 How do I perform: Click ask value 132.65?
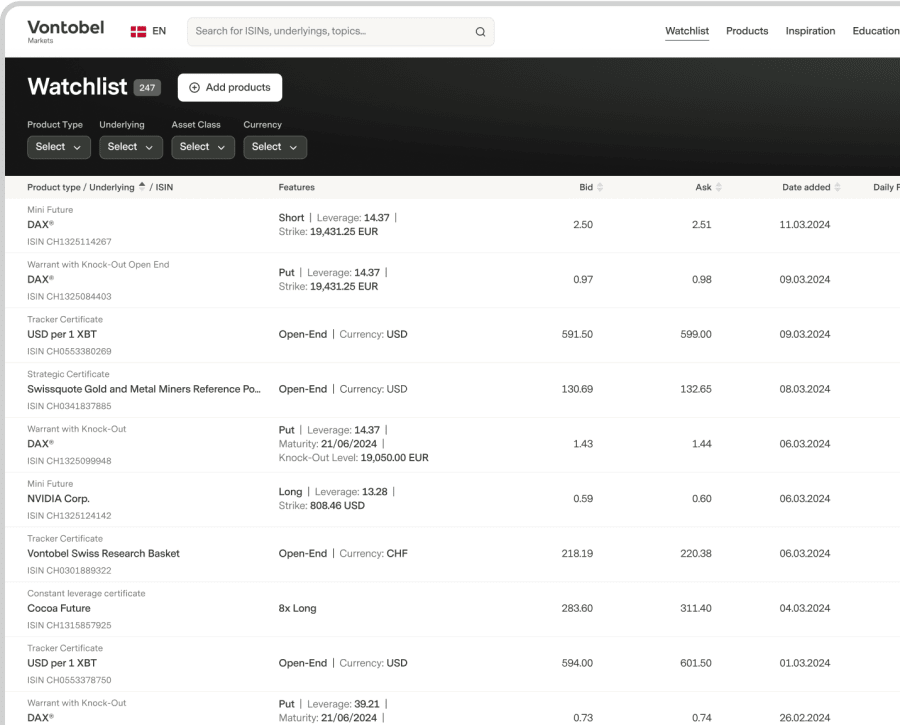click(696, 389)
